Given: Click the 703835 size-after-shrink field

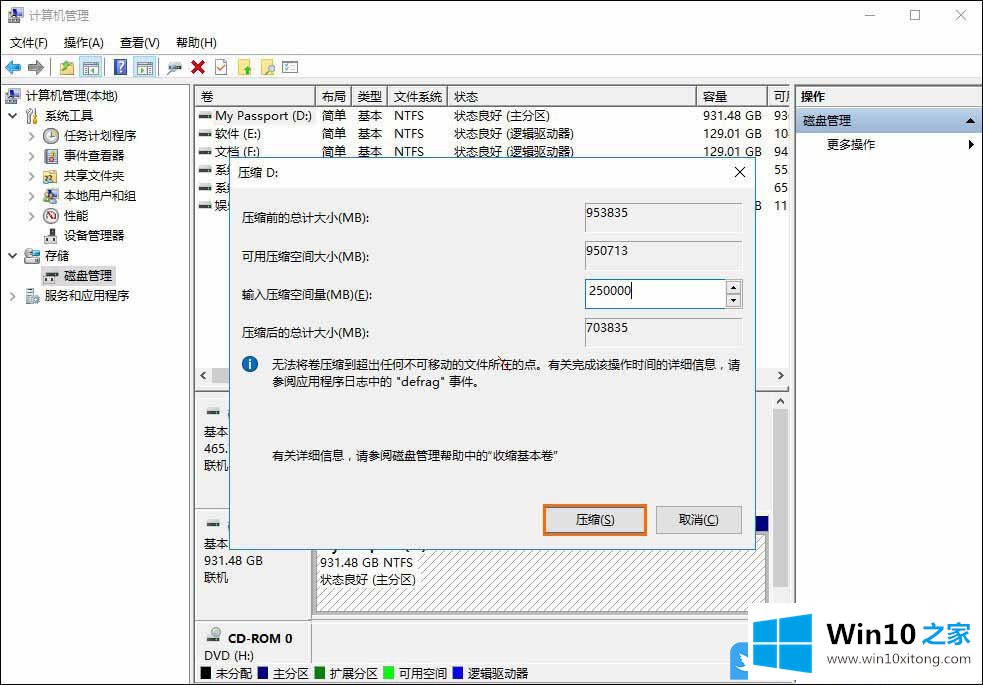Looking at the screenshot, I should click(663, 332).
